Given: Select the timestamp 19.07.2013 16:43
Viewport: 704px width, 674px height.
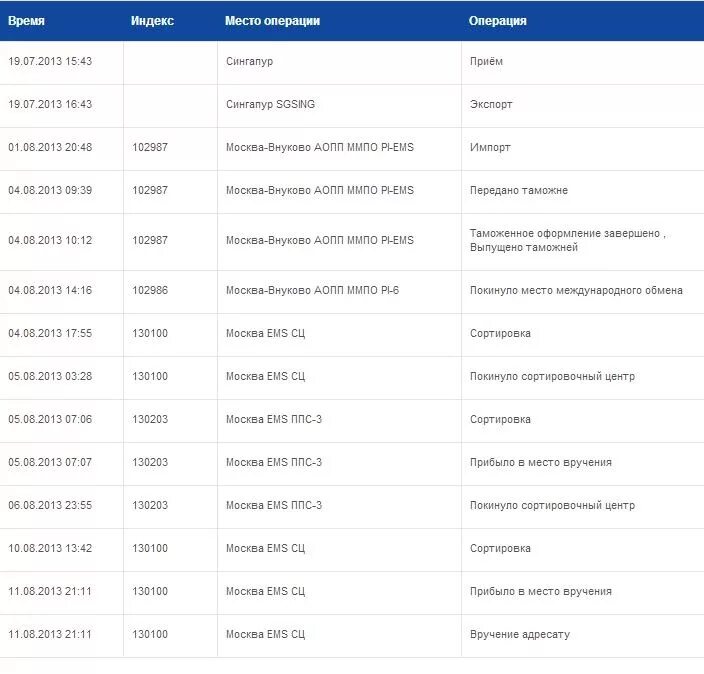Looking at the screenshot, I should click(x=50, y=104).
